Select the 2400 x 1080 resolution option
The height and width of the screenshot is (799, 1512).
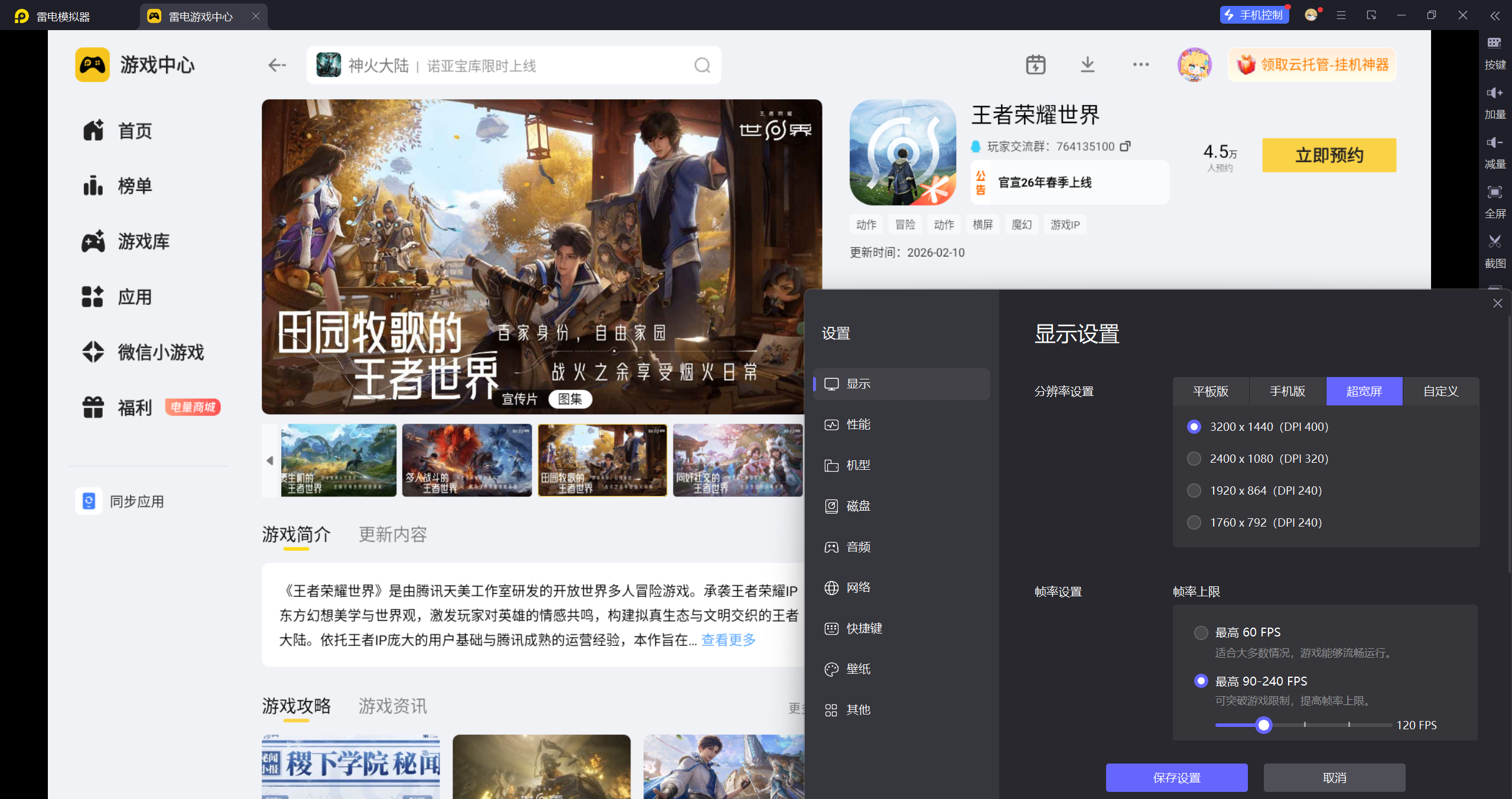(x=1194, y=459)
